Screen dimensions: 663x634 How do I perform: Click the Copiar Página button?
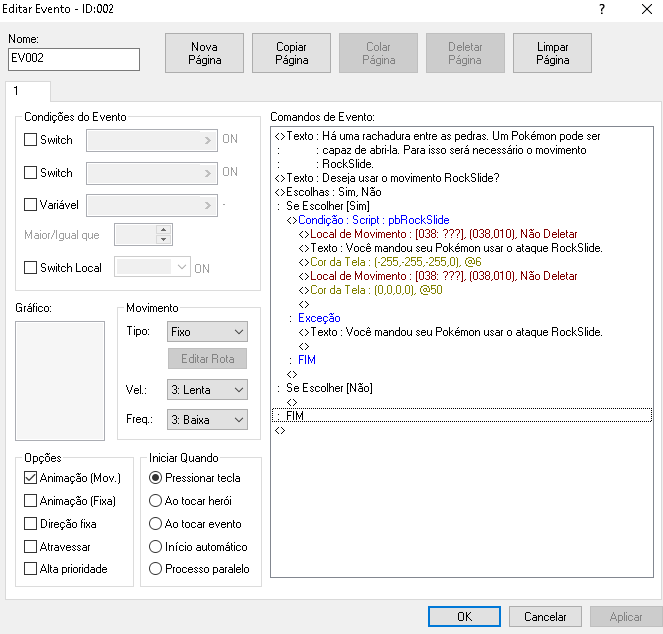pos(291,53)
